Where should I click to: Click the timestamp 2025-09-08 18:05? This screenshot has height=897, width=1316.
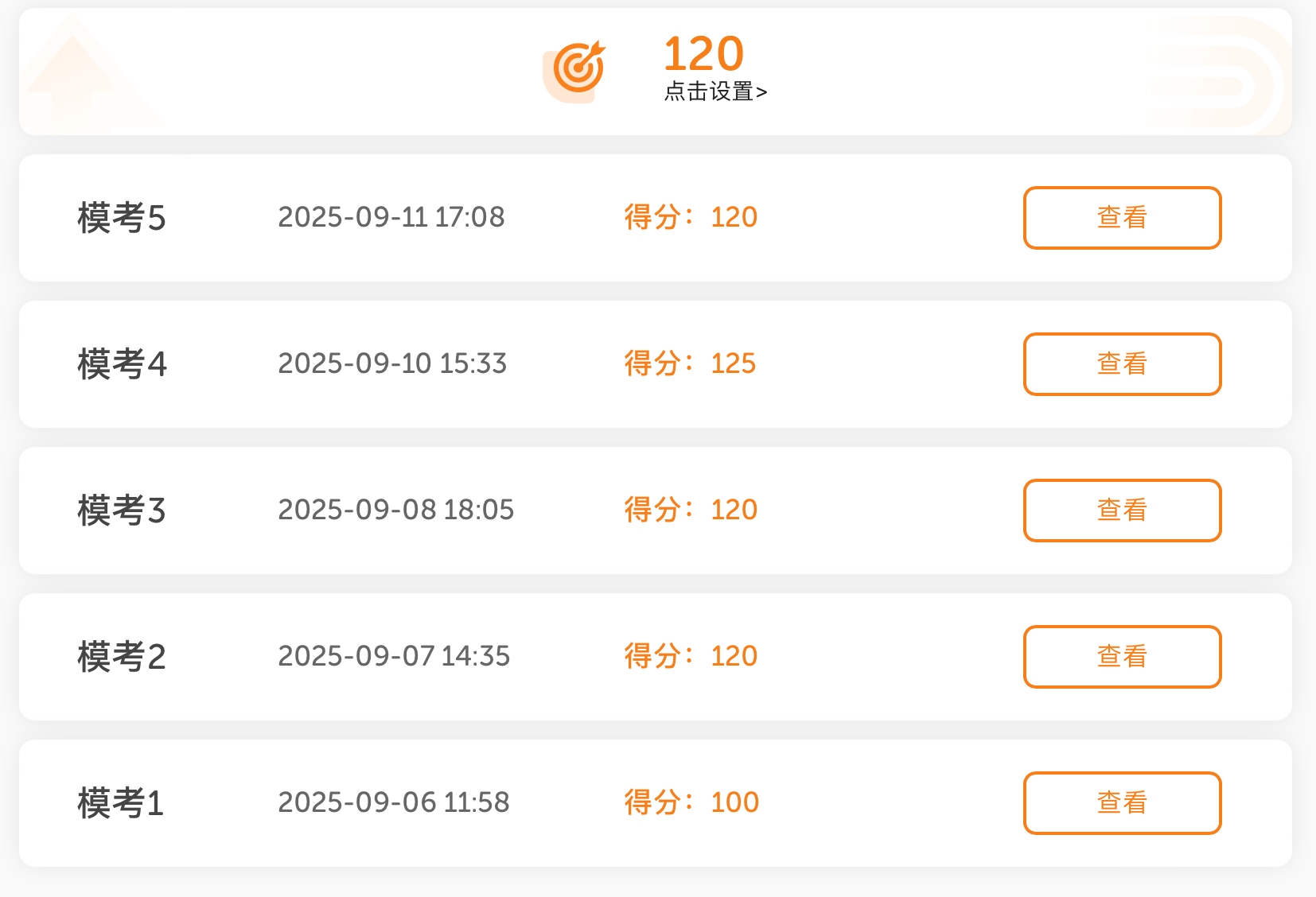pos(396,510)
